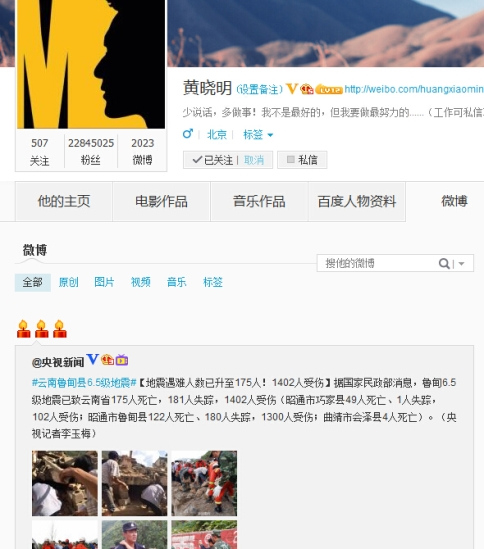Switch to 百度人物资料 tab
The height and width of the screenshot is (549, 484).
click(357, 201)
